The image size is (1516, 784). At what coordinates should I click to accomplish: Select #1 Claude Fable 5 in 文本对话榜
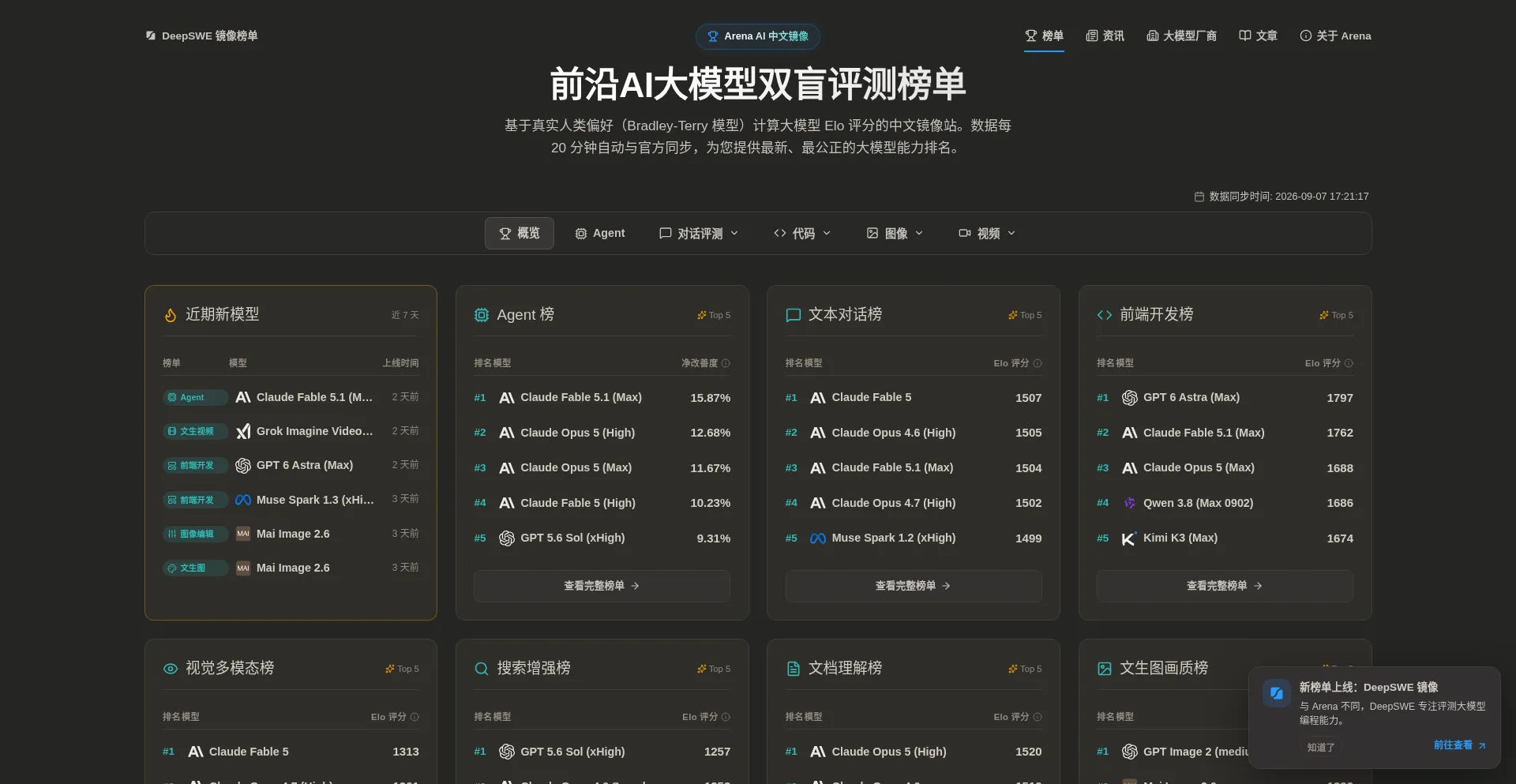(x=913, y=398)
